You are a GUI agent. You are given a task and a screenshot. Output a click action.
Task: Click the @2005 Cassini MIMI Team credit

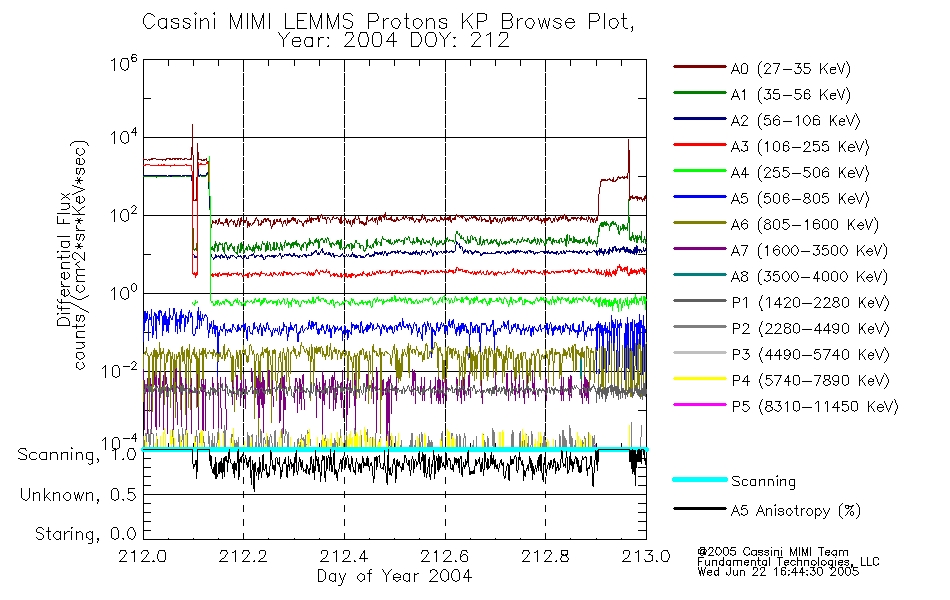tap(773, 552)
